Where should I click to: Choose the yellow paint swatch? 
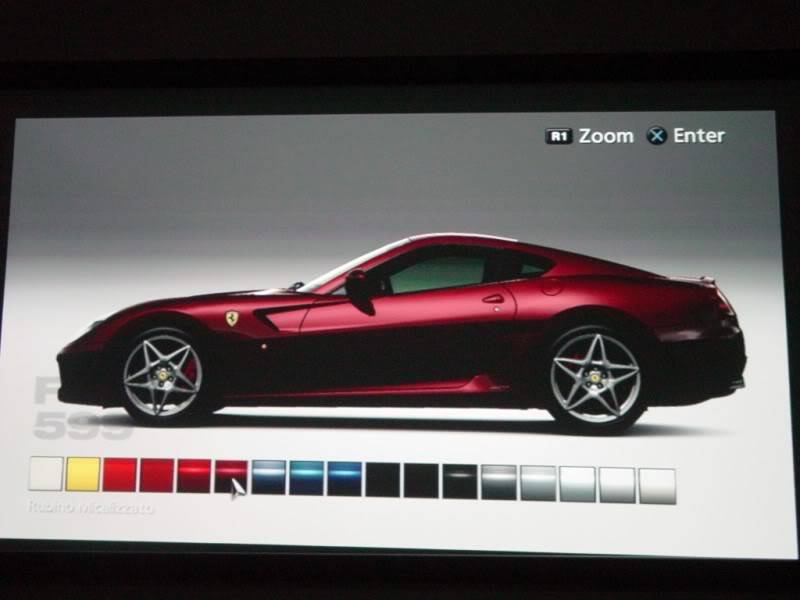[x=83, y=474]
